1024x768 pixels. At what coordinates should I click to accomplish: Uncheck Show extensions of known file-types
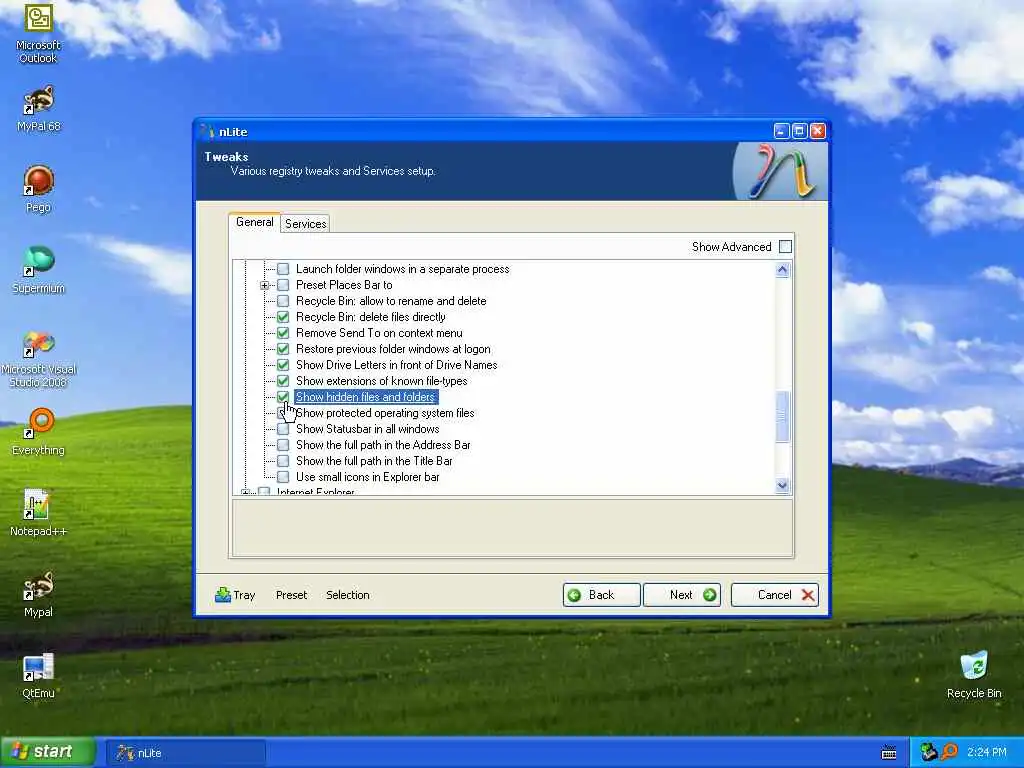pos(283,381)
